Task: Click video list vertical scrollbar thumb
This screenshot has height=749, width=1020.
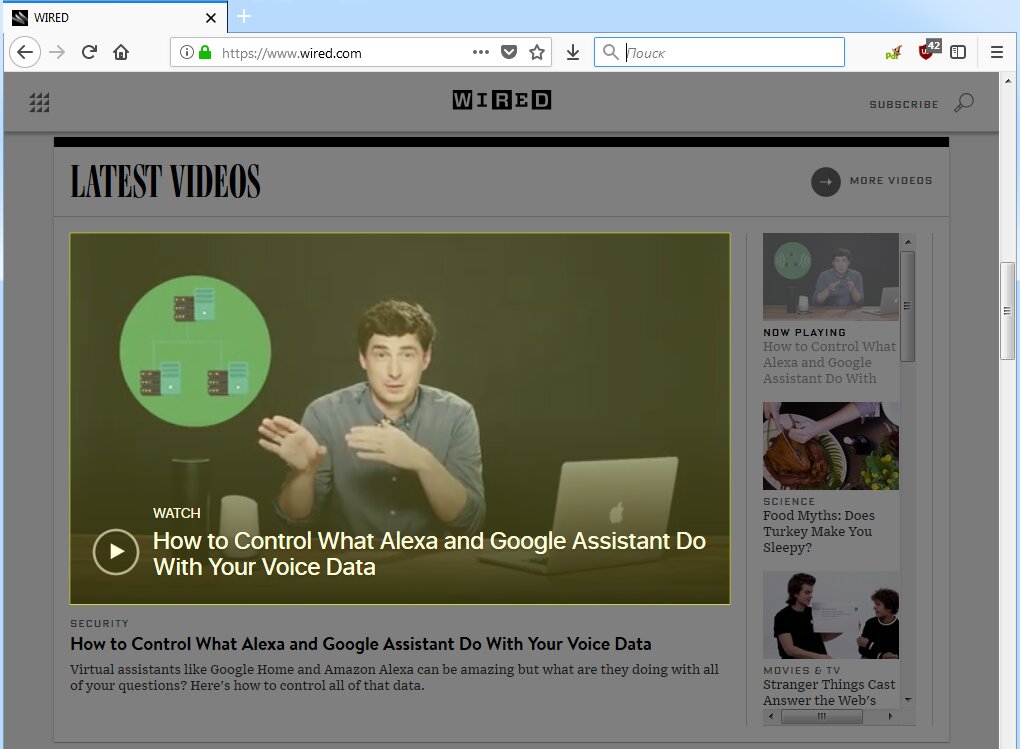Action: pos(907,306)
